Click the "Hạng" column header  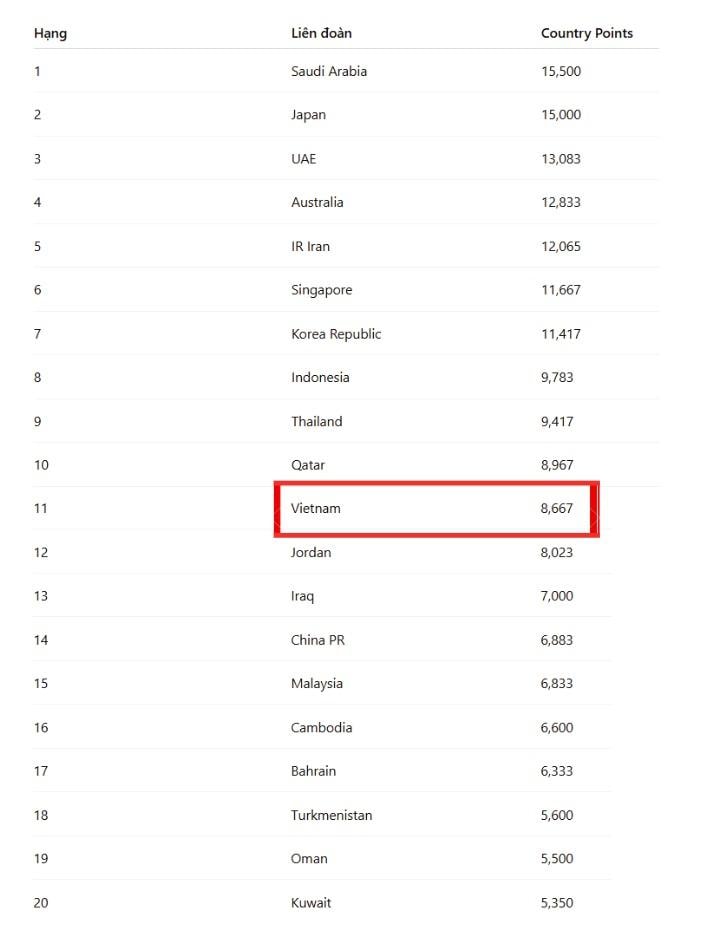[50, 33]
